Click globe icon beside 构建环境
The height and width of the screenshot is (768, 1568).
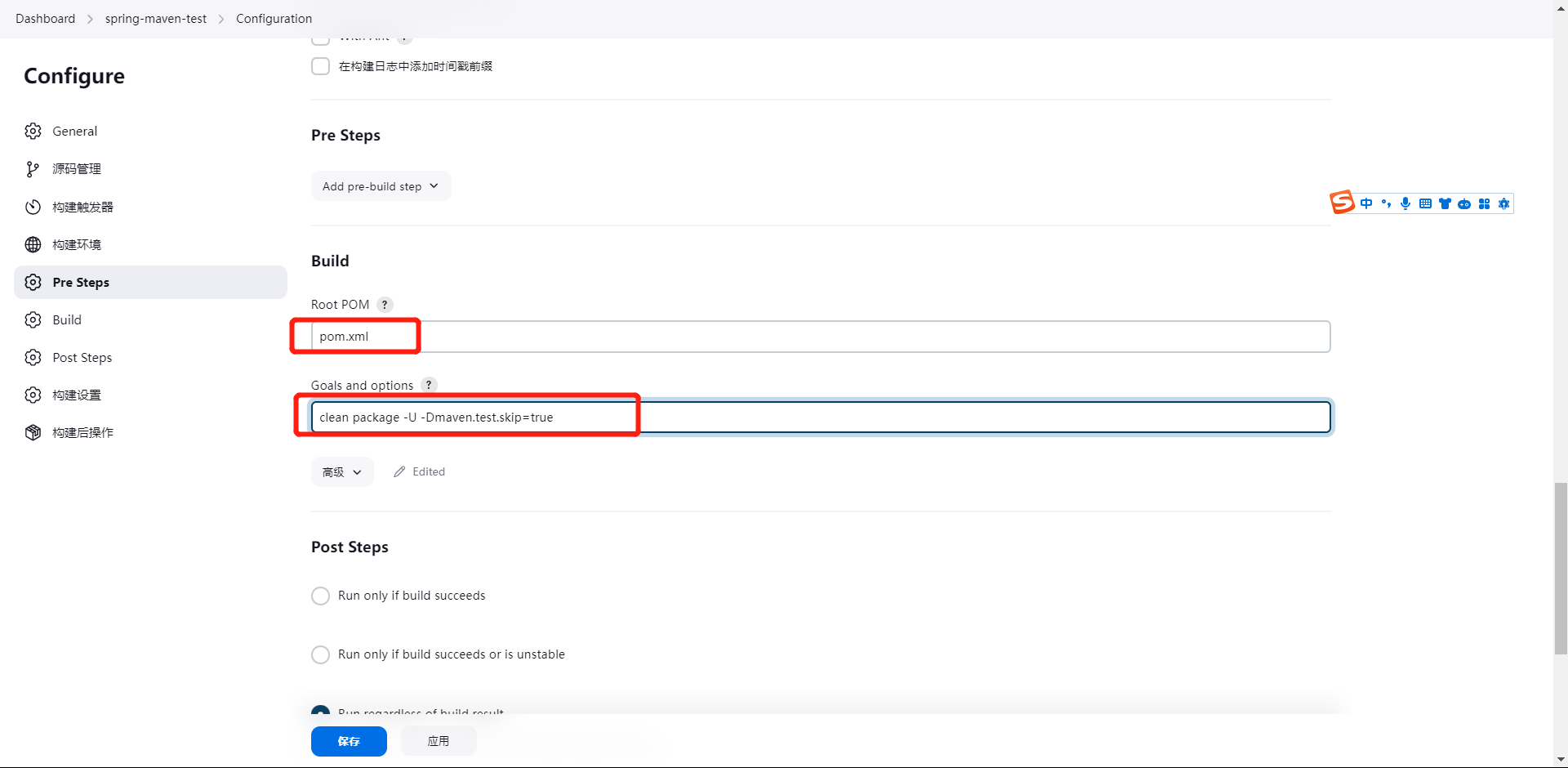[x=33, y=244]
